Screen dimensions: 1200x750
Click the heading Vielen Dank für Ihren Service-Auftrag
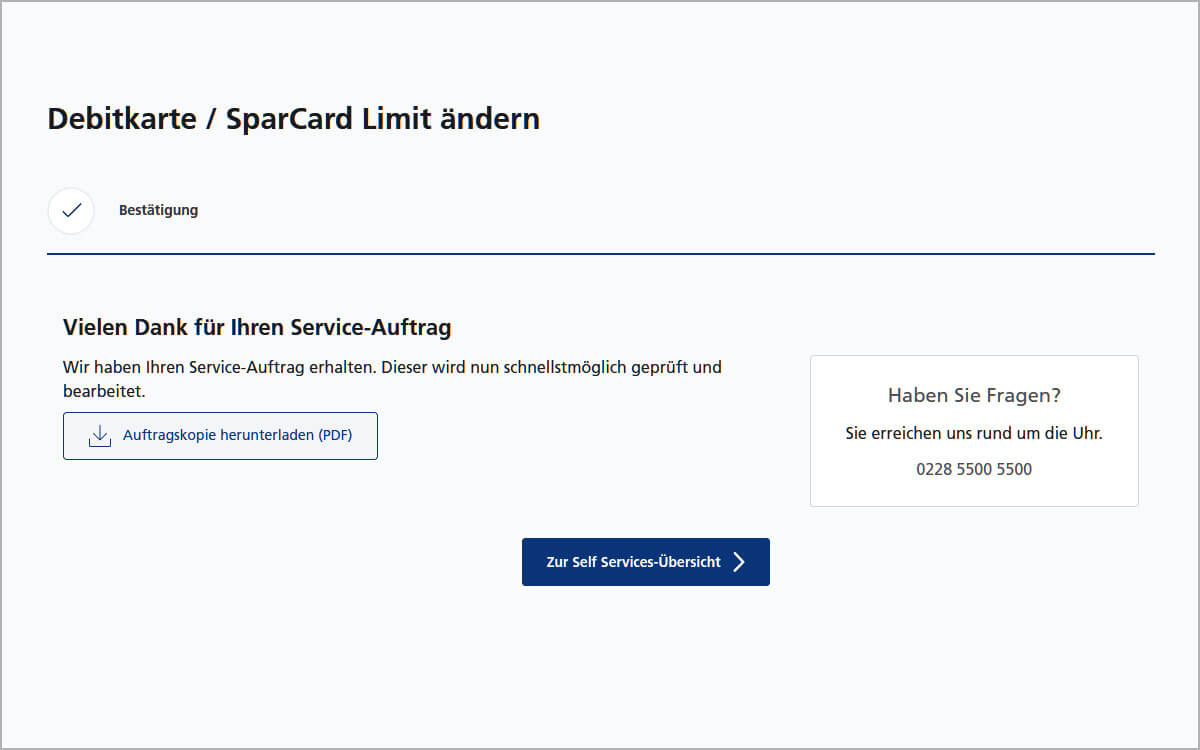pyautogui.click(x=256, y=327)
